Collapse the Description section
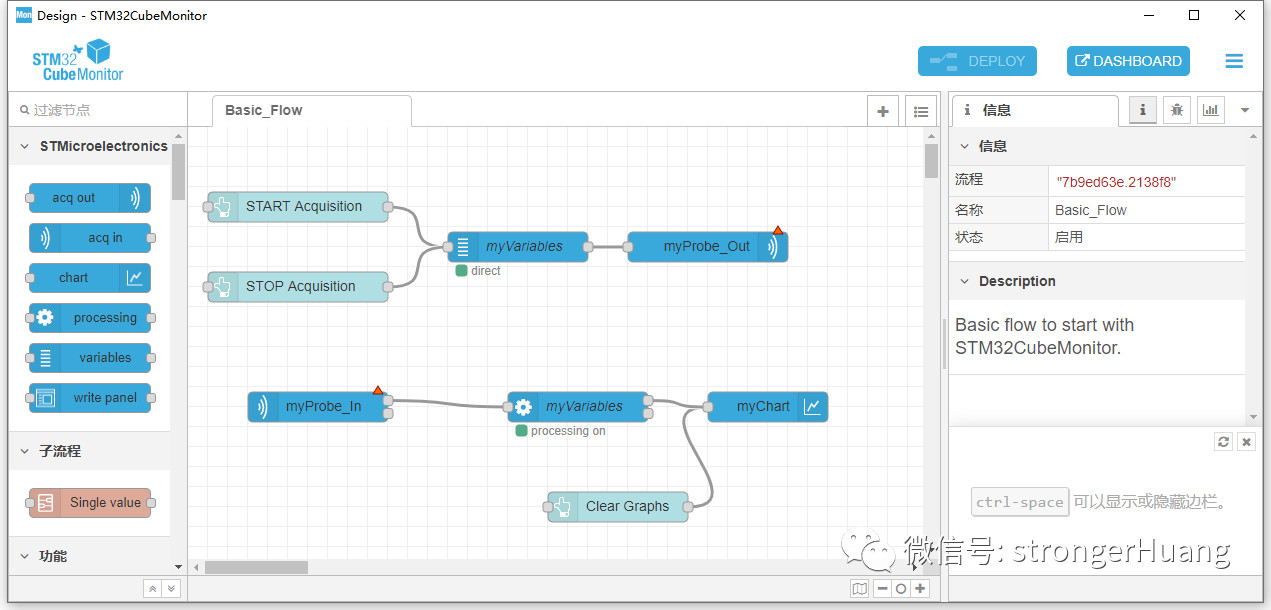This screenshot has width=1271, height=610. [x=1096, y=281]
